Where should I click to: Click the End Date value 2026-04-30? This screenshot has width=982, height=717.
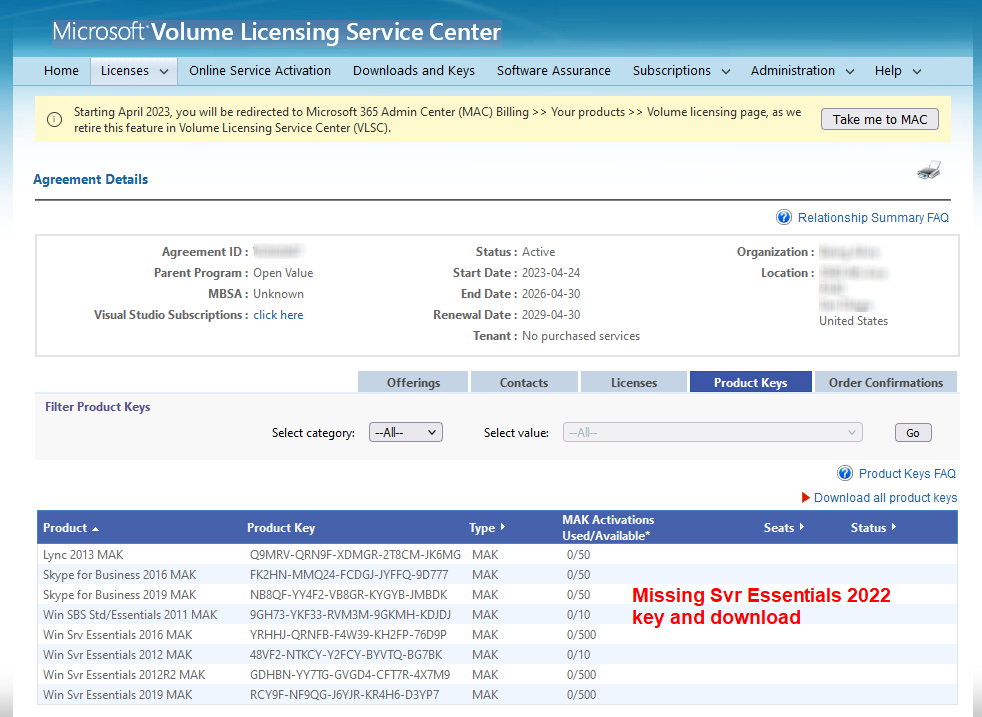pyautogui.click(x=551, y=294)
